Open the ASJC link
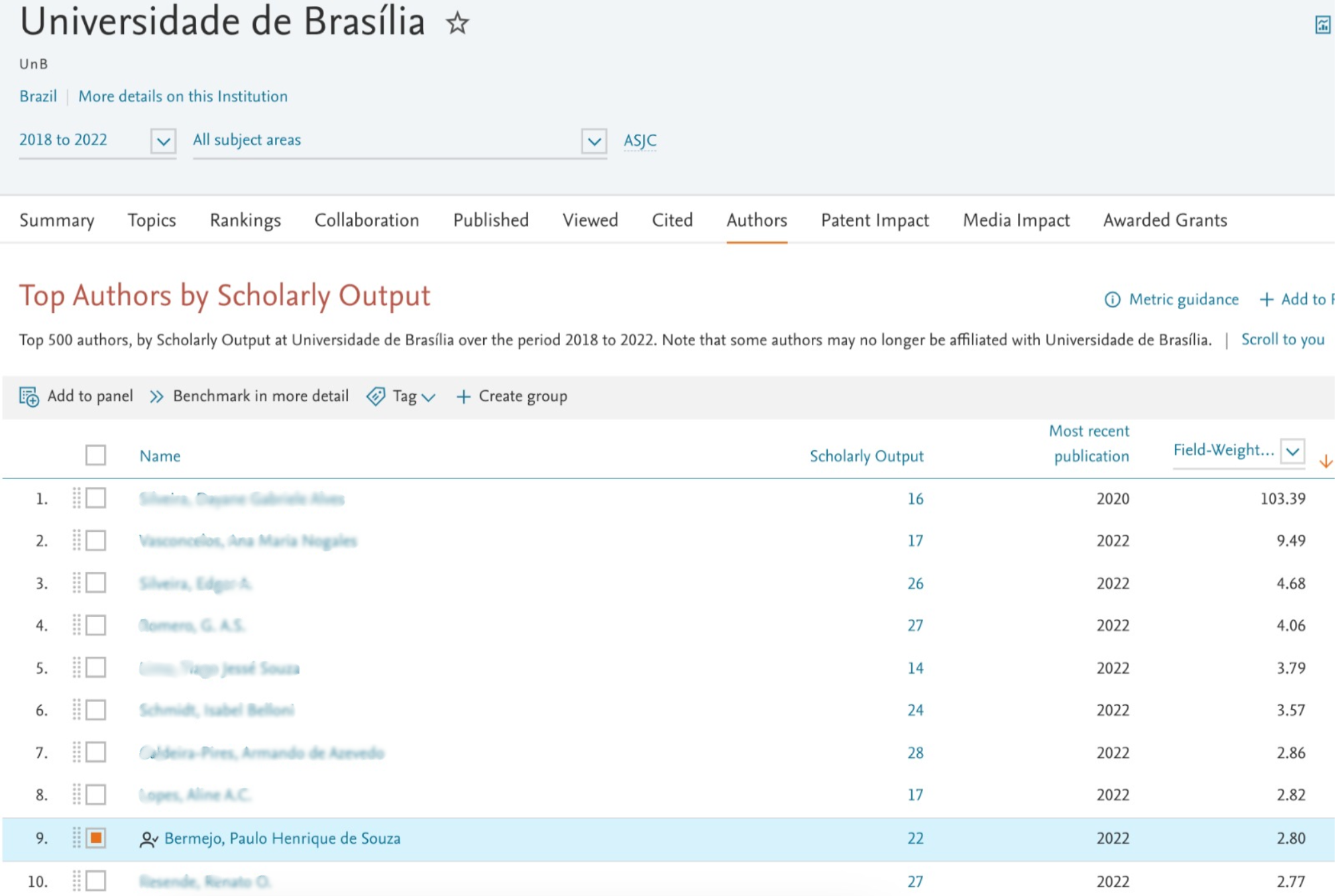 point(639,140)
